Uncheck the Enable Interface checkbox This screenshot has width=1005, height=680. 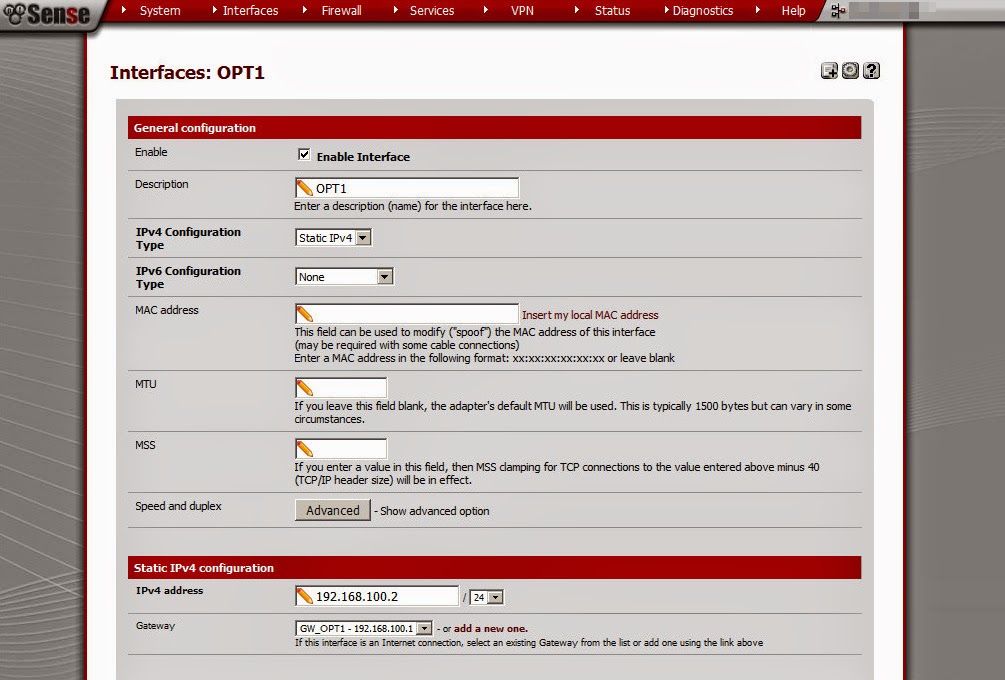coord(304,154)
